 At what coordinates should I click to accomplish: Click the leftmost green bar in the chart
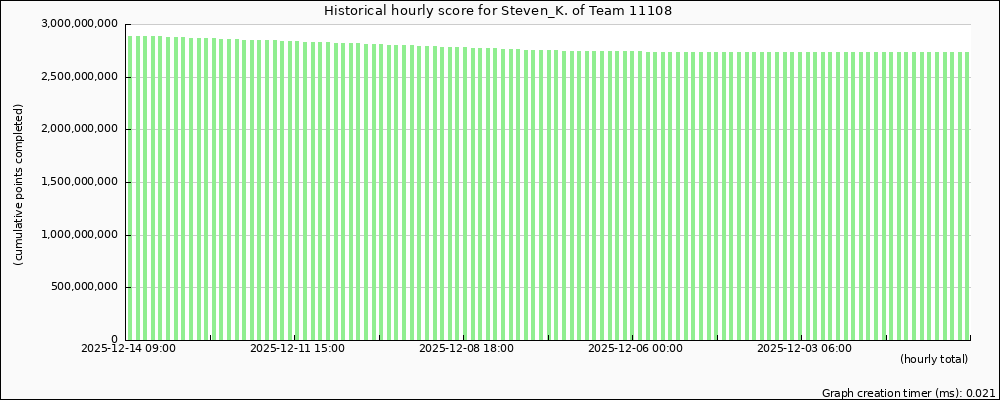click(x=131, y=190)
